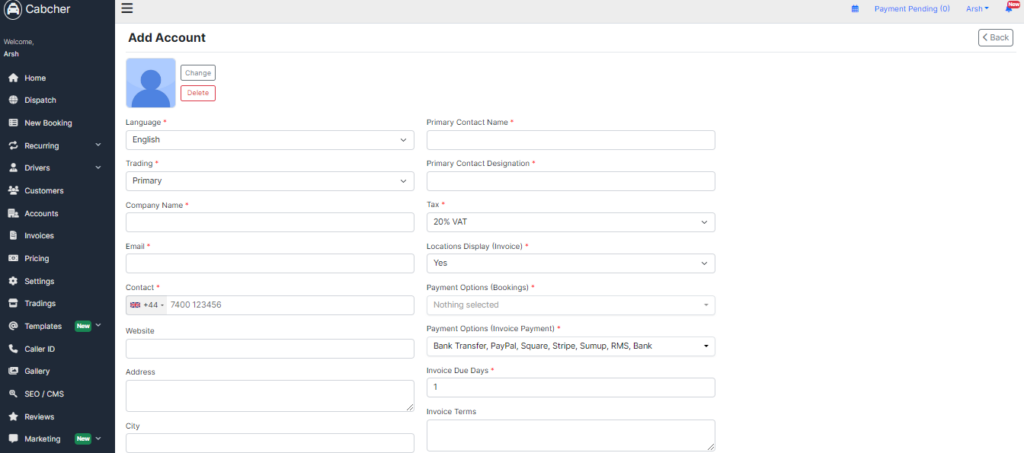Image resolution: width=1024 pixels, height=453 pixels.
Task: Click the Payment Pending (0) link
Action: (912, 9)
